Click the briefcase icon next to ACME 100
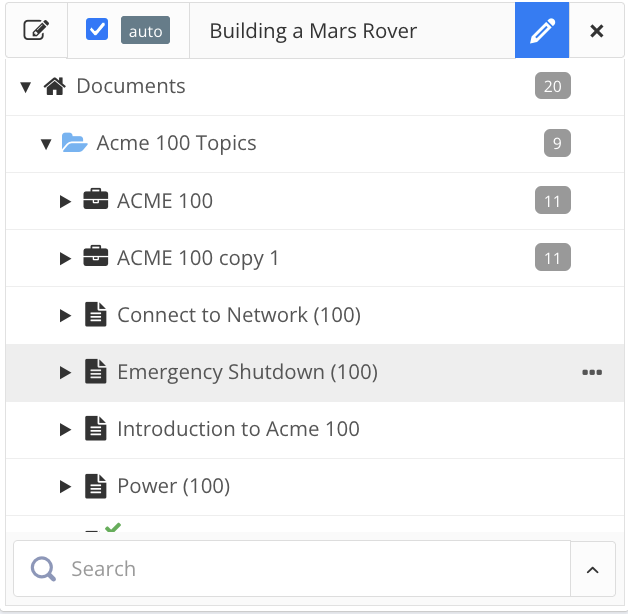 95,200
